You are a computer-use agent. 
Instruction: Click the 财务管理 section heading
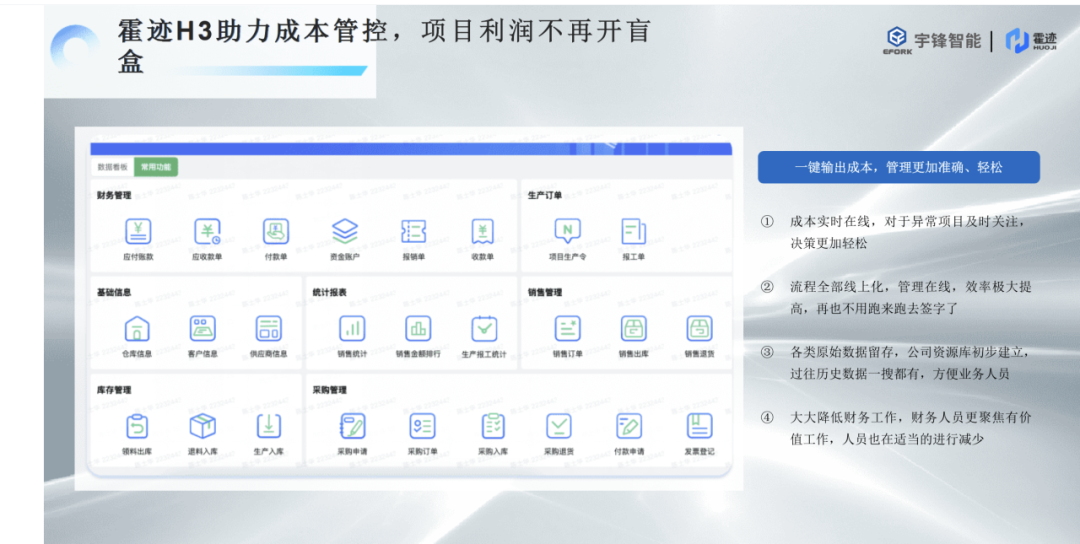point(114,196)
